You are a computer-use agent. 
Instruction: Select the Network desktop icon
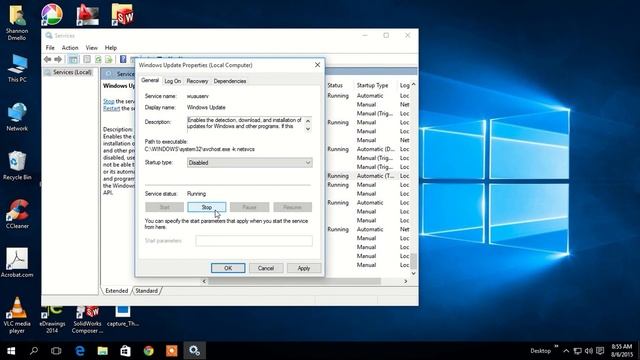click(17, 117)
